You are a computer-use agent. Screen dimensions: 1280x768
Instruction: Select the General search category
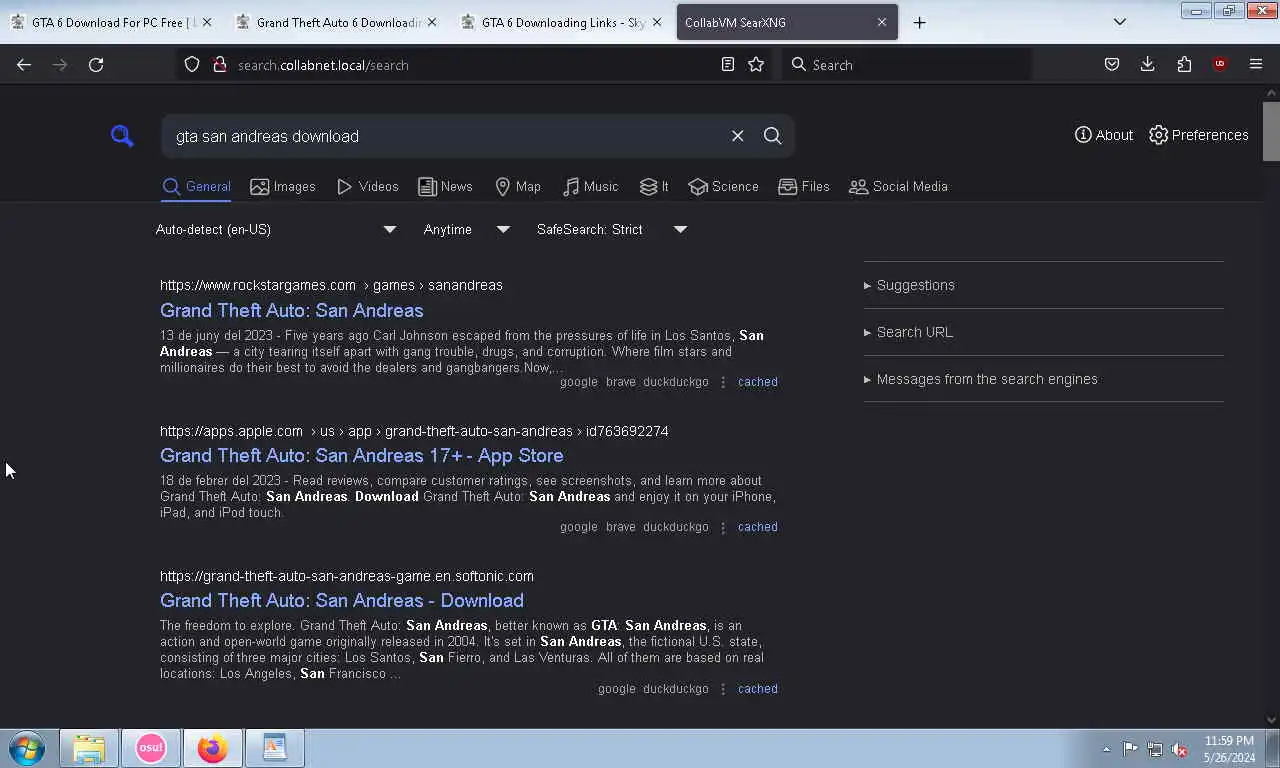(x=196, y=187)
